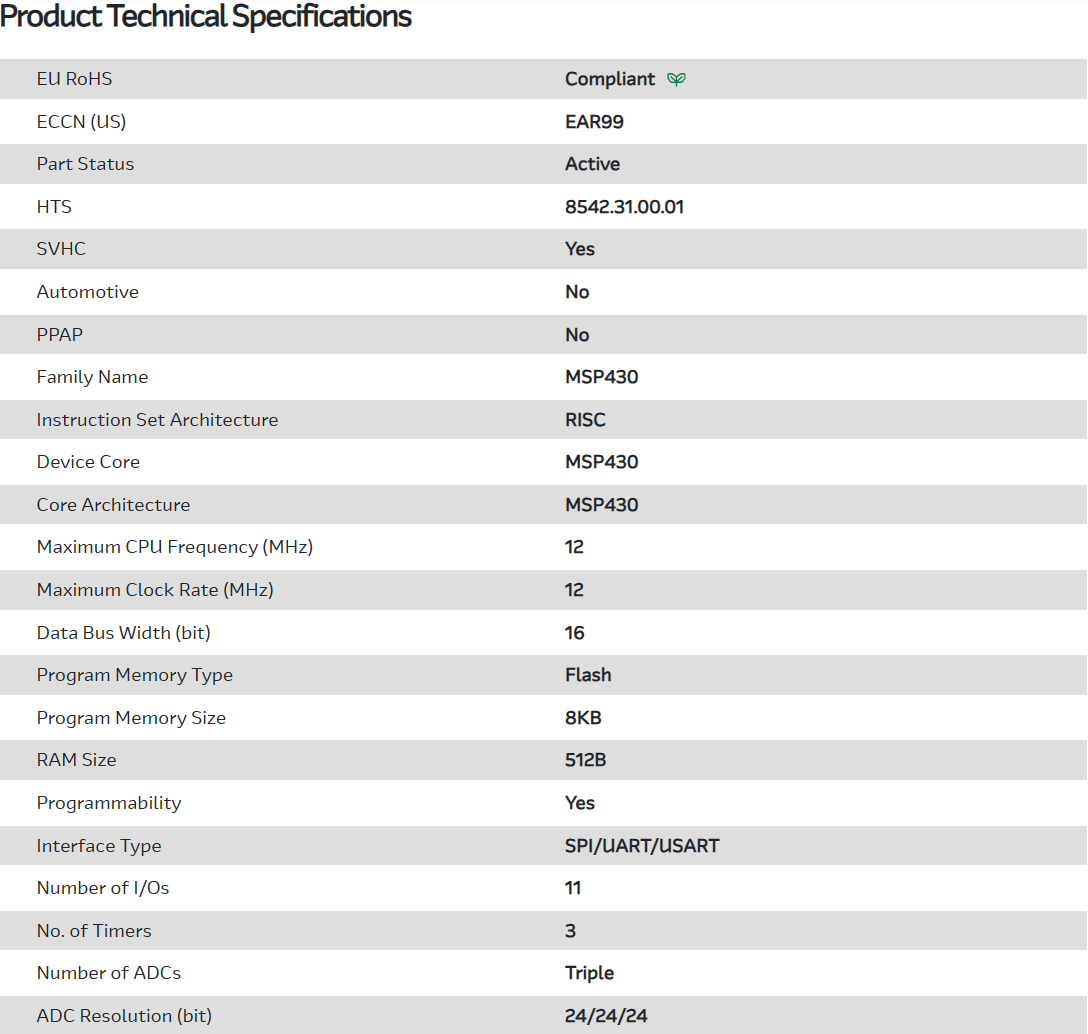Screen dimensions: 1088x1034
Task: Click the SVHC row label
Action: click(x=61, y=249)
